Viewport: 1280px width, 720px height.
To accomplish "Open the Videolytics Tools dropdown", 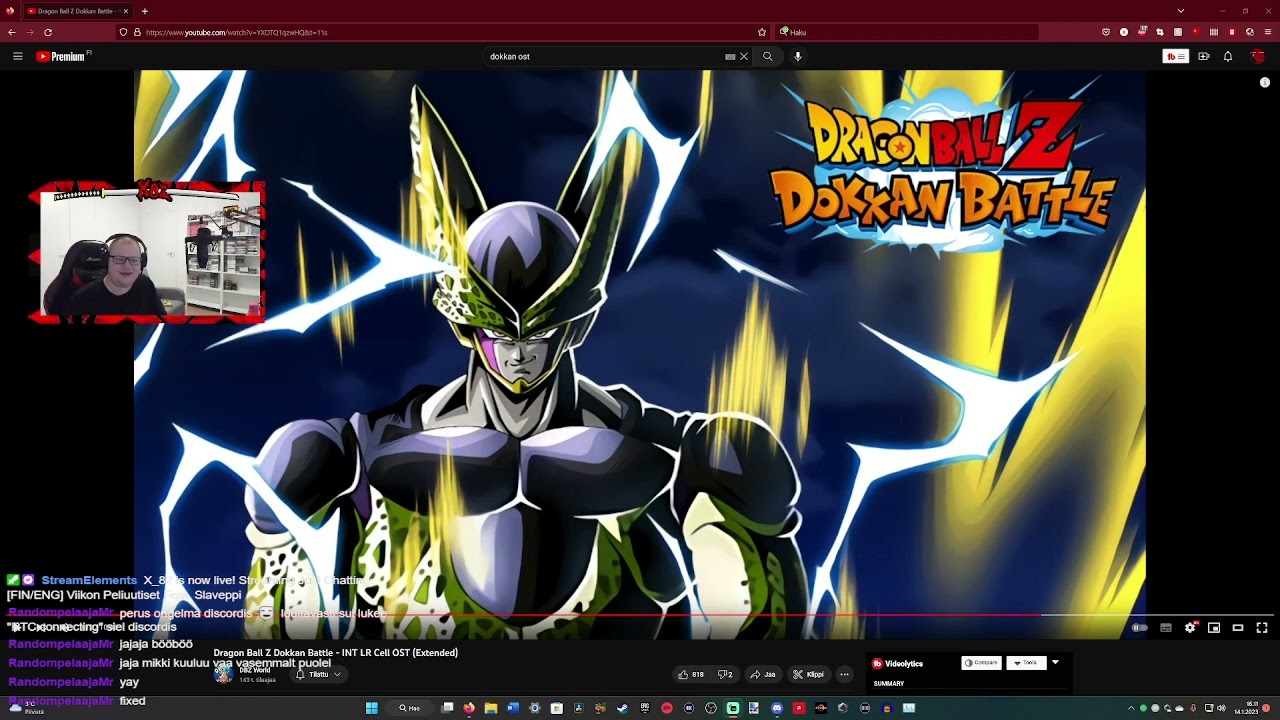I will (1025, 663).
